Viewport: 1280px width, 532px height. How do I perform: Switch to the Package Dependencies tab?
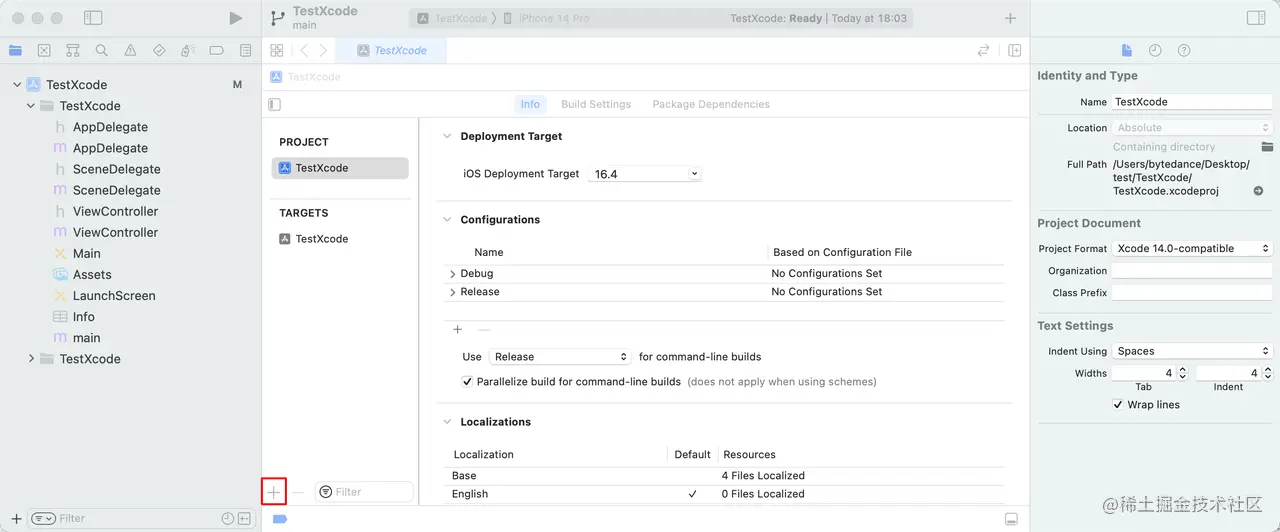[x=711, y=104]
